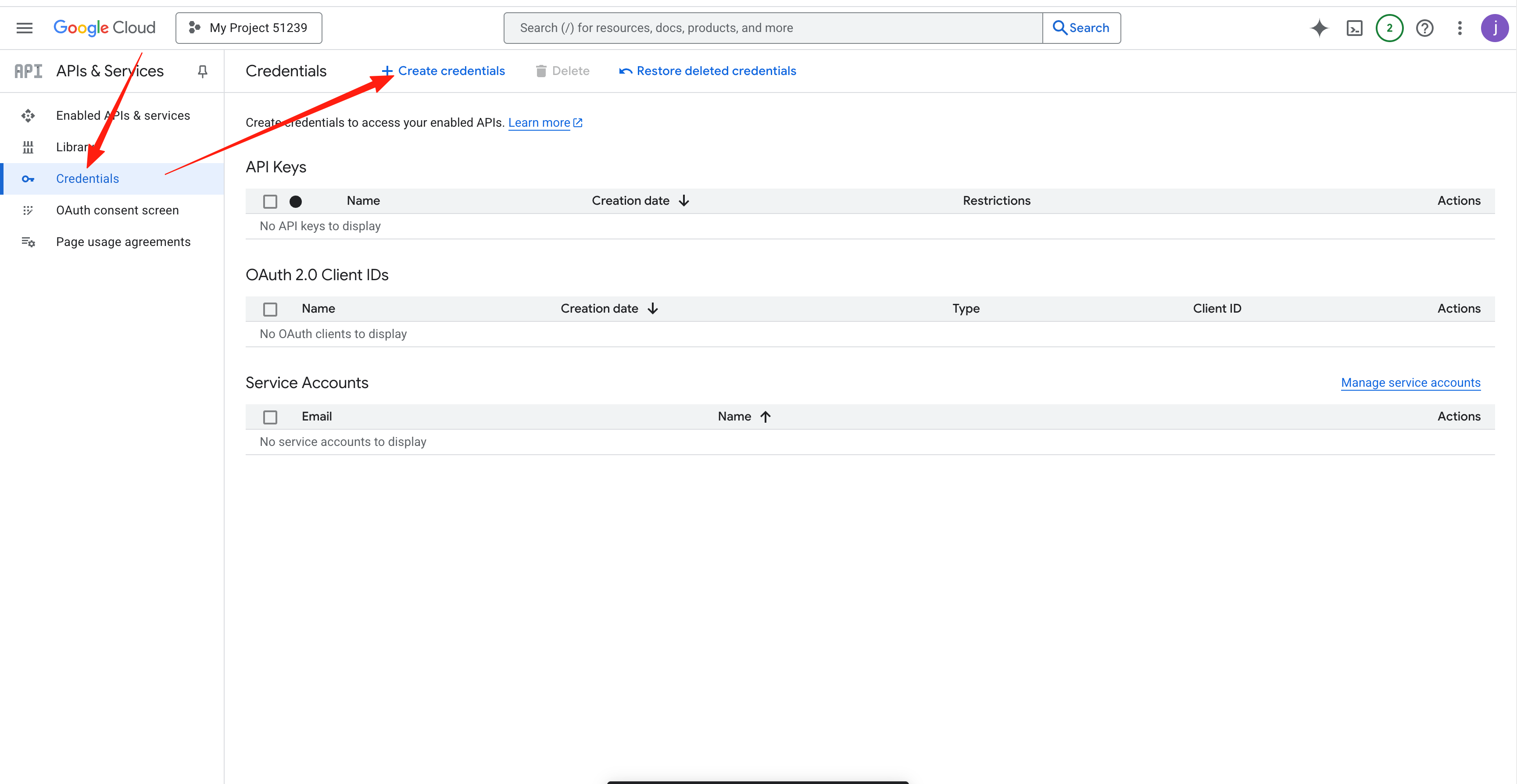The width and height of the screenshot is (1517, 784).
Task: Click API Keys Restrictions column header
Action: 996,201
